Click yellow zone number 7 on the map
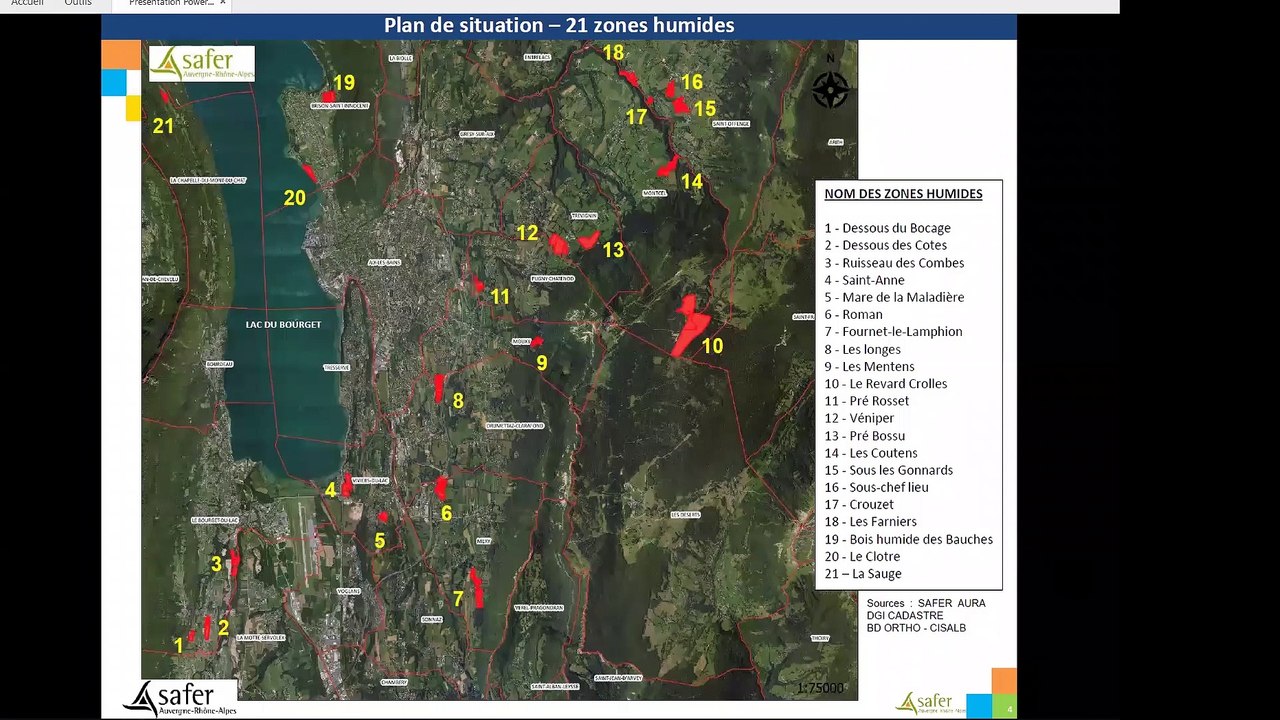 (x=458, y=598)
